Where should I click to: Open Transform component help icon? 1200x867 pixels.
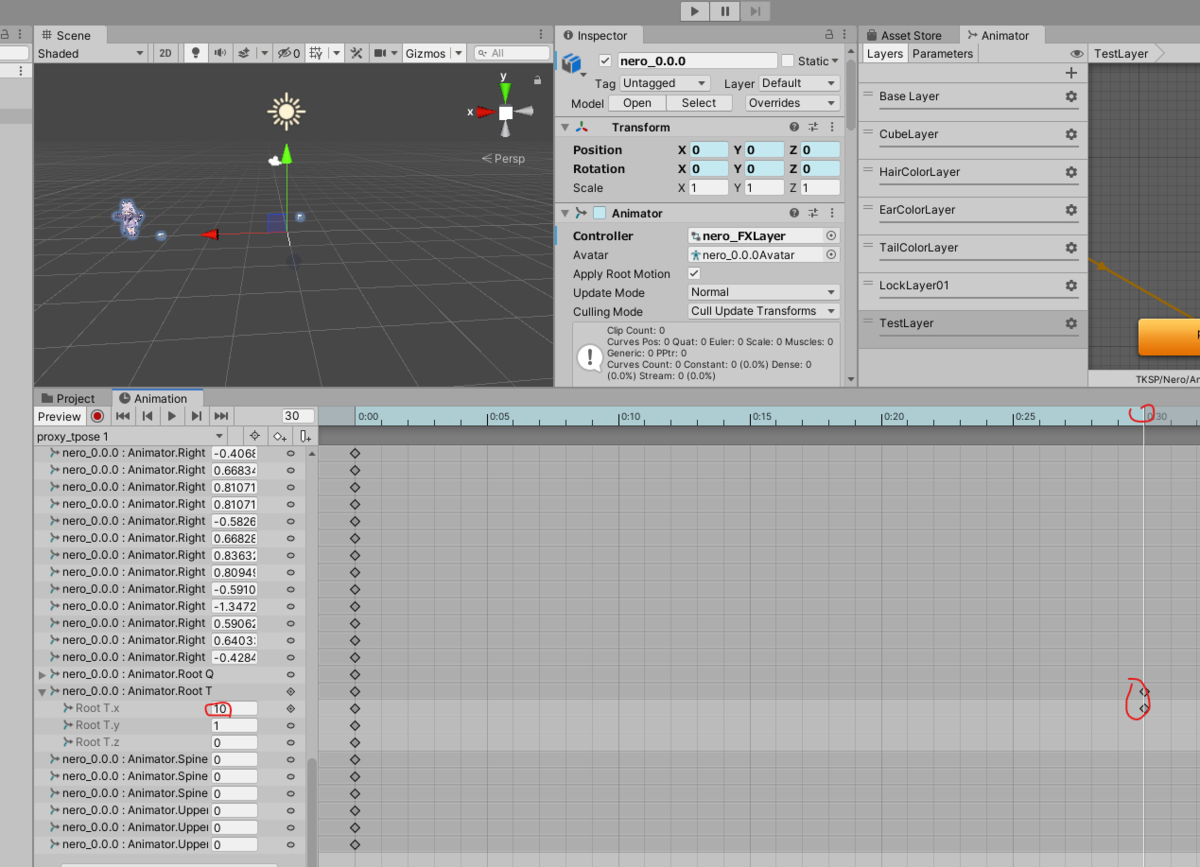pyautogui.click(x=794, y=127)
